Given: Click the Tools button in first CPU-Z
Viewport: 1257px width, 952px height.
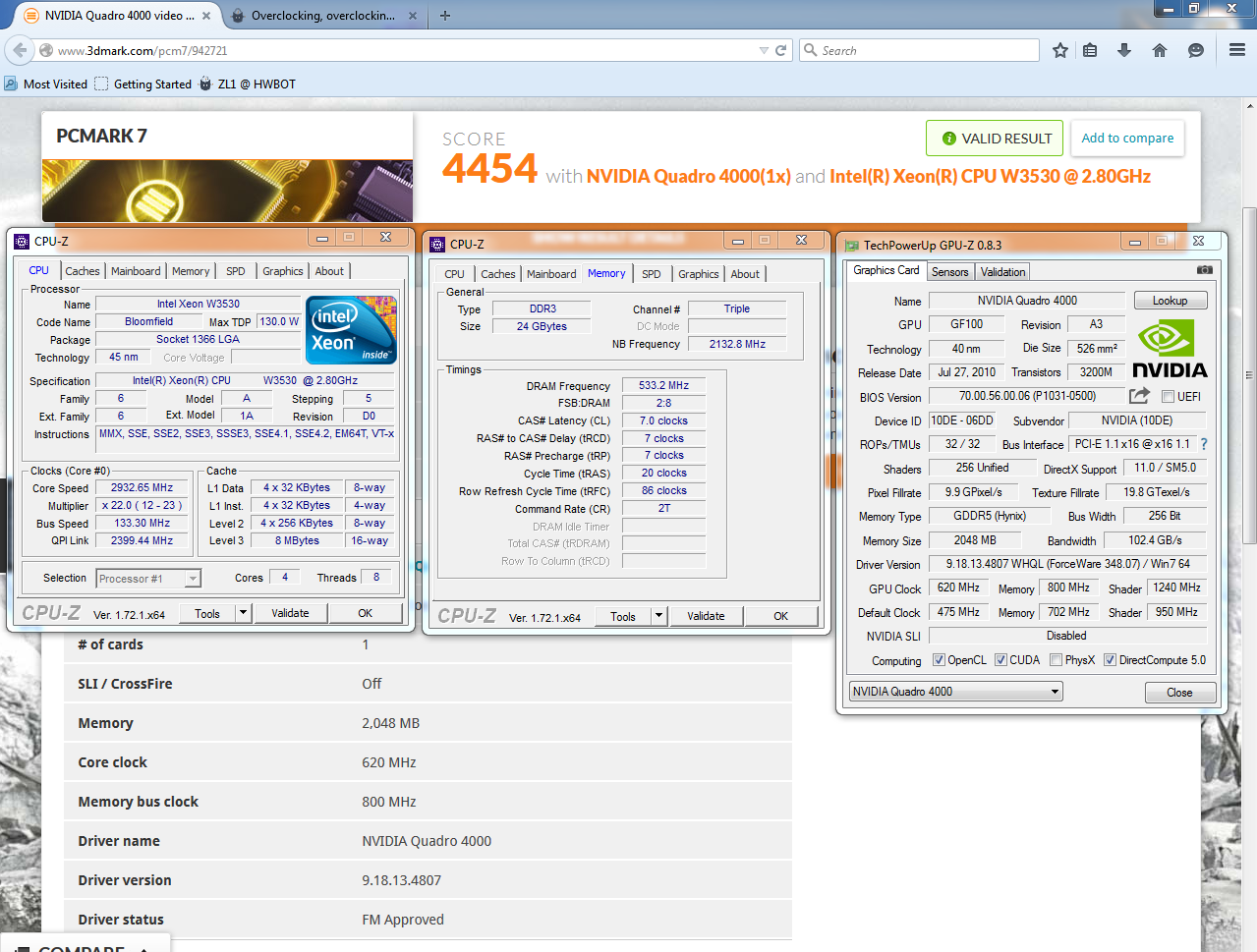Looking at the screenshot, I should pyautogui.click(x=207, y=613).
